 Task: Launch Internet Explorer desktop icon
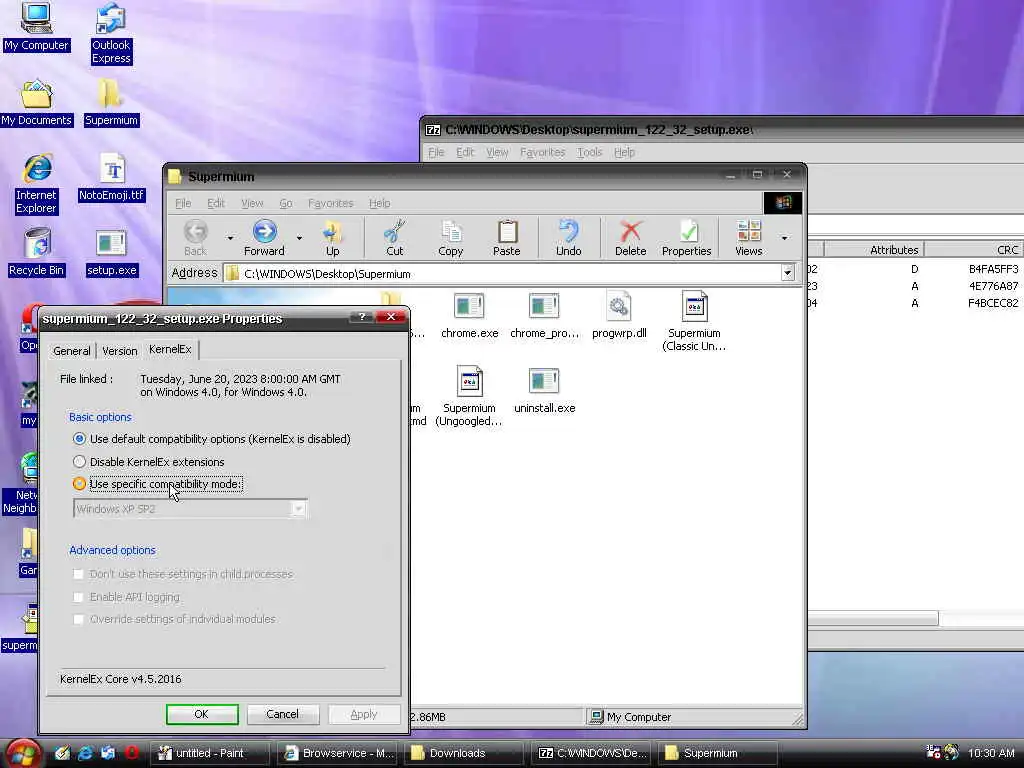[x=37, y=184]
